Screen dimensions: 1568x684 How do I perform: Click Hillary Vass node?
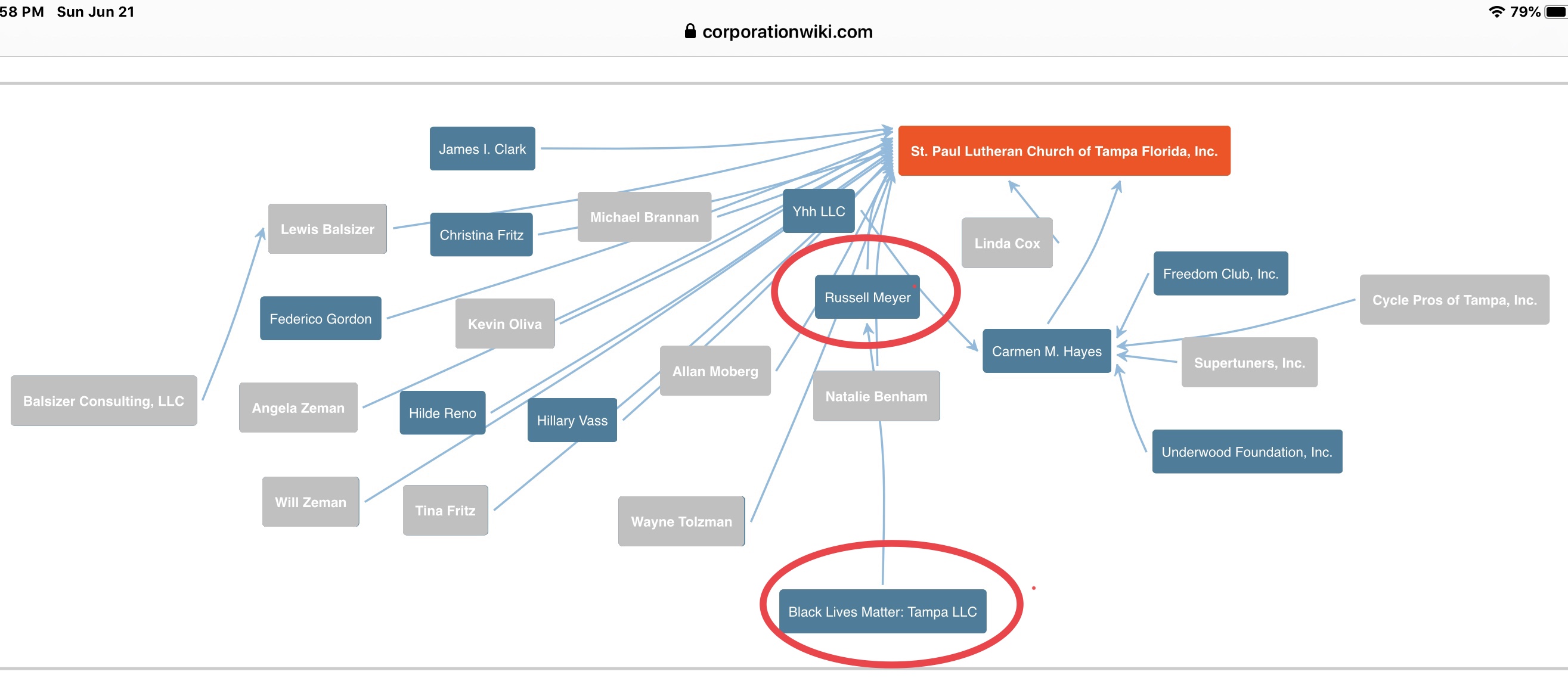click(x=572, y=420)
